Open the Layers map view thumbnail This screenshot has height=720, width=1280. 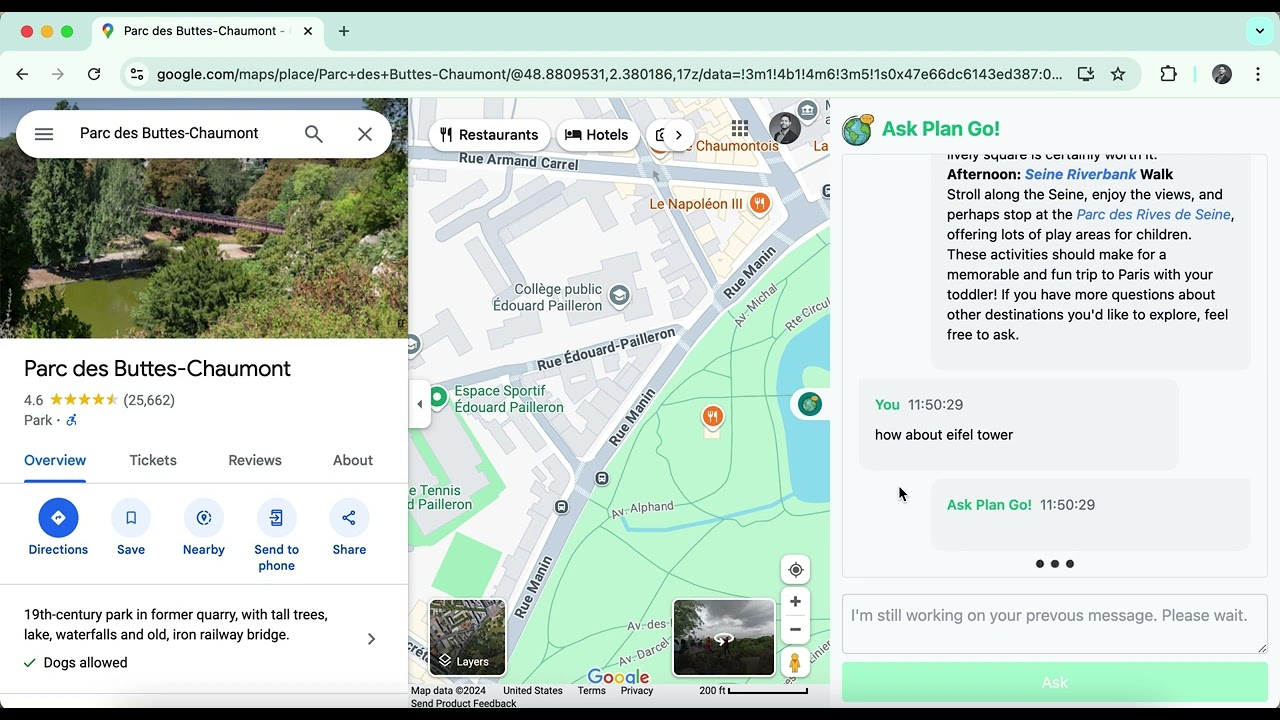[x=468, y=638]
